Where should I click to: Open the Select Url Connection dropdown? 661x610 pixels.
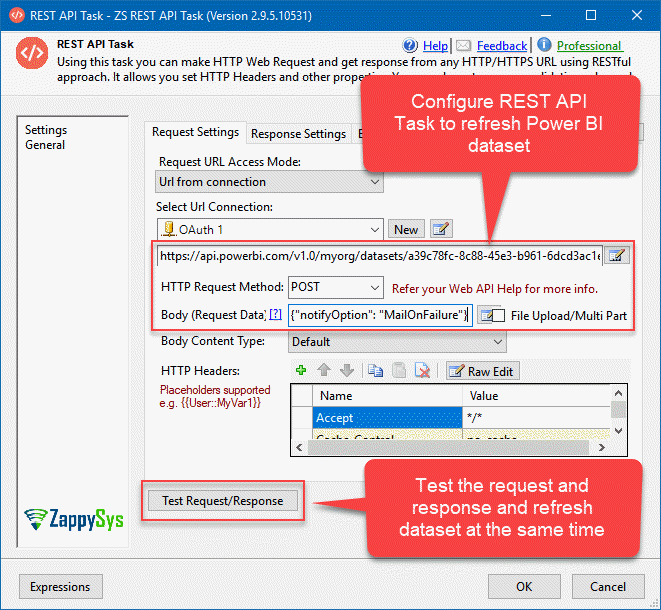point(374,229)
